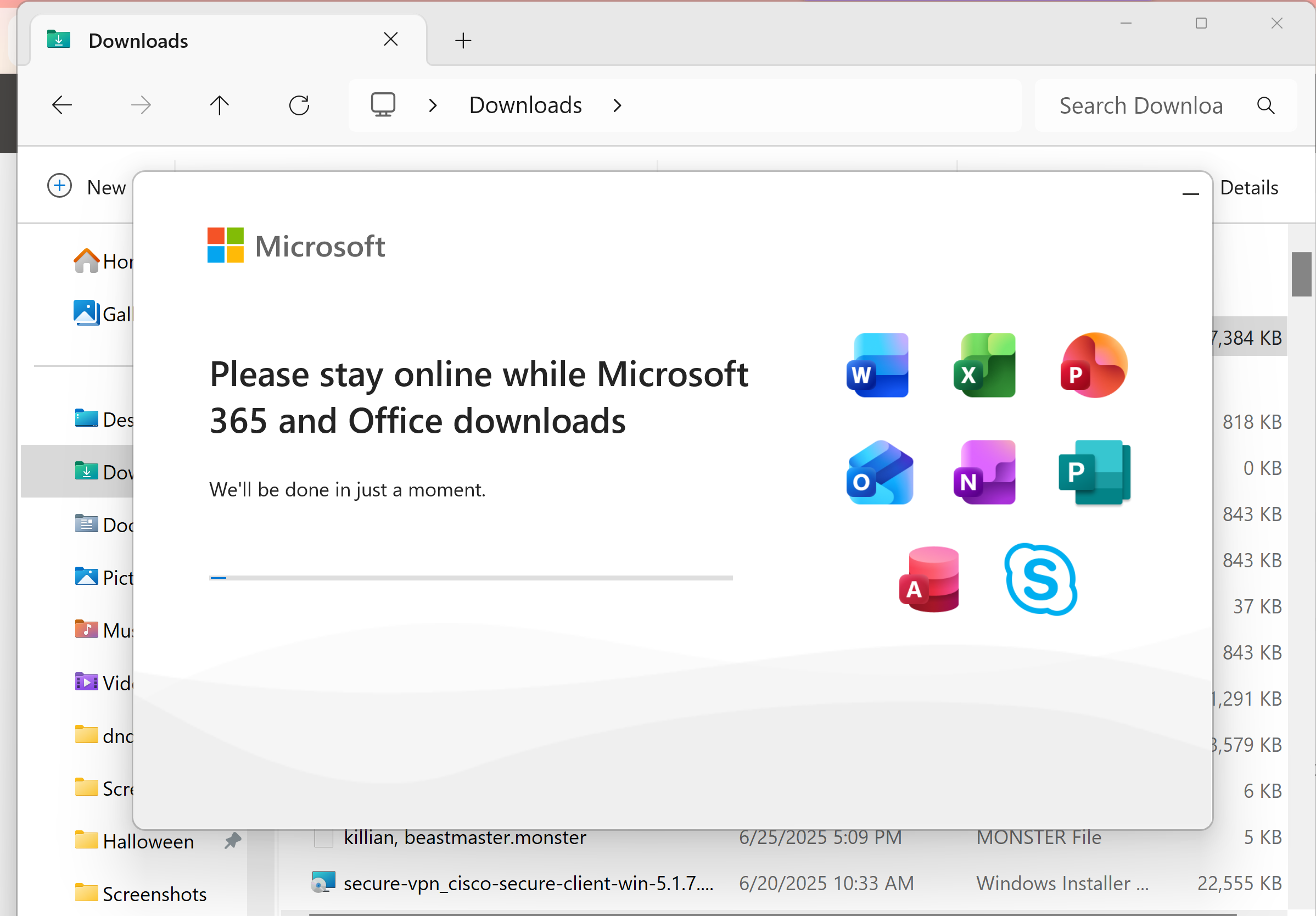Viewport: 1316px width, 916px height.
Task: Select the Excel app icon
Action: tap(984, 365)
